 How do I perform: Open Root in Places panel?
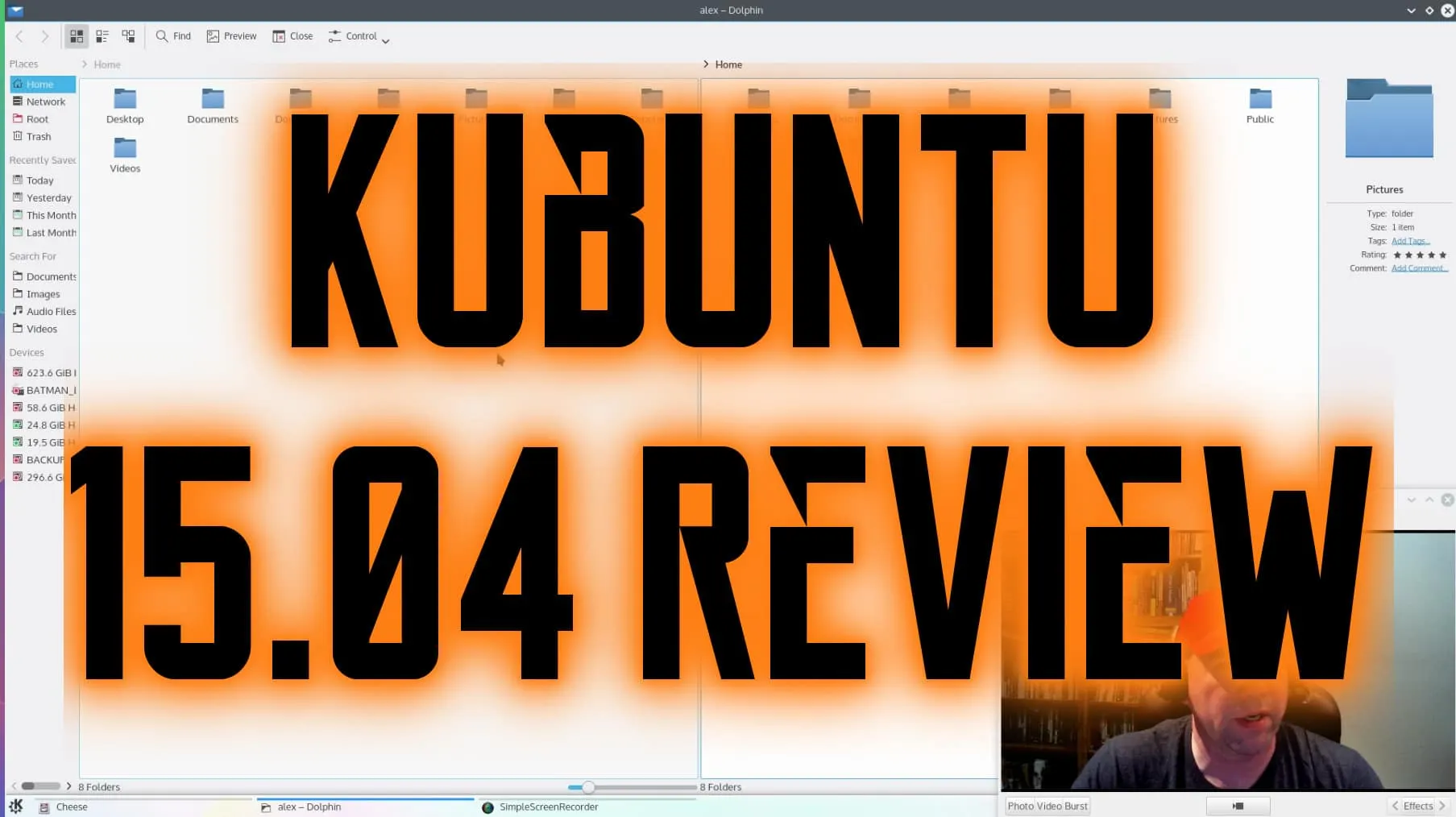[x=43, y=119]
